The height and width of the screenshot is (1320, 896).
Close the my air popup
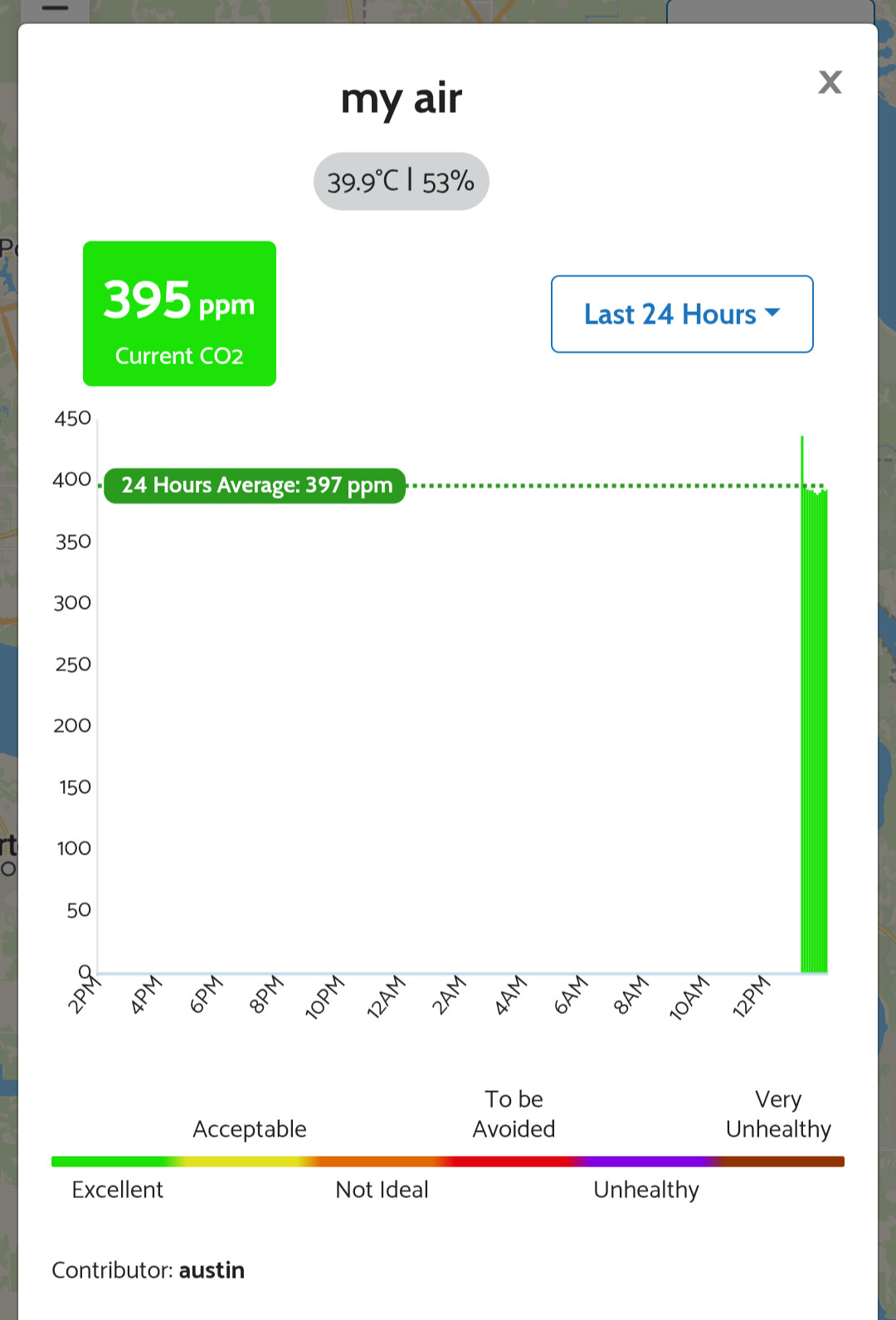830,82
